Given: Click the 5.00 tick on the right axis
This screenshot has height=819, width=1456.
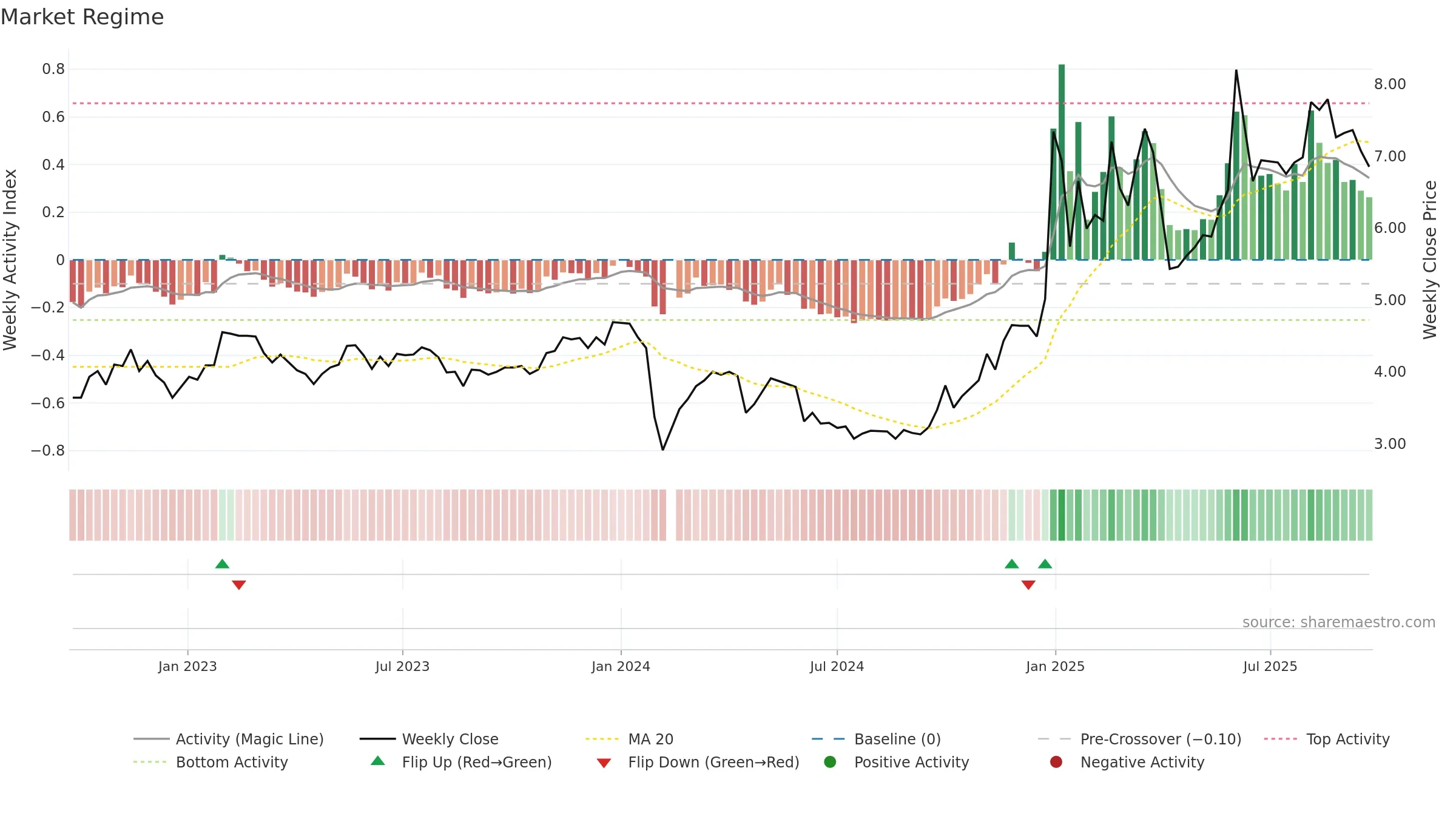Looking at the screenshot, I should pyautogui.click(x=1390, y=300).
